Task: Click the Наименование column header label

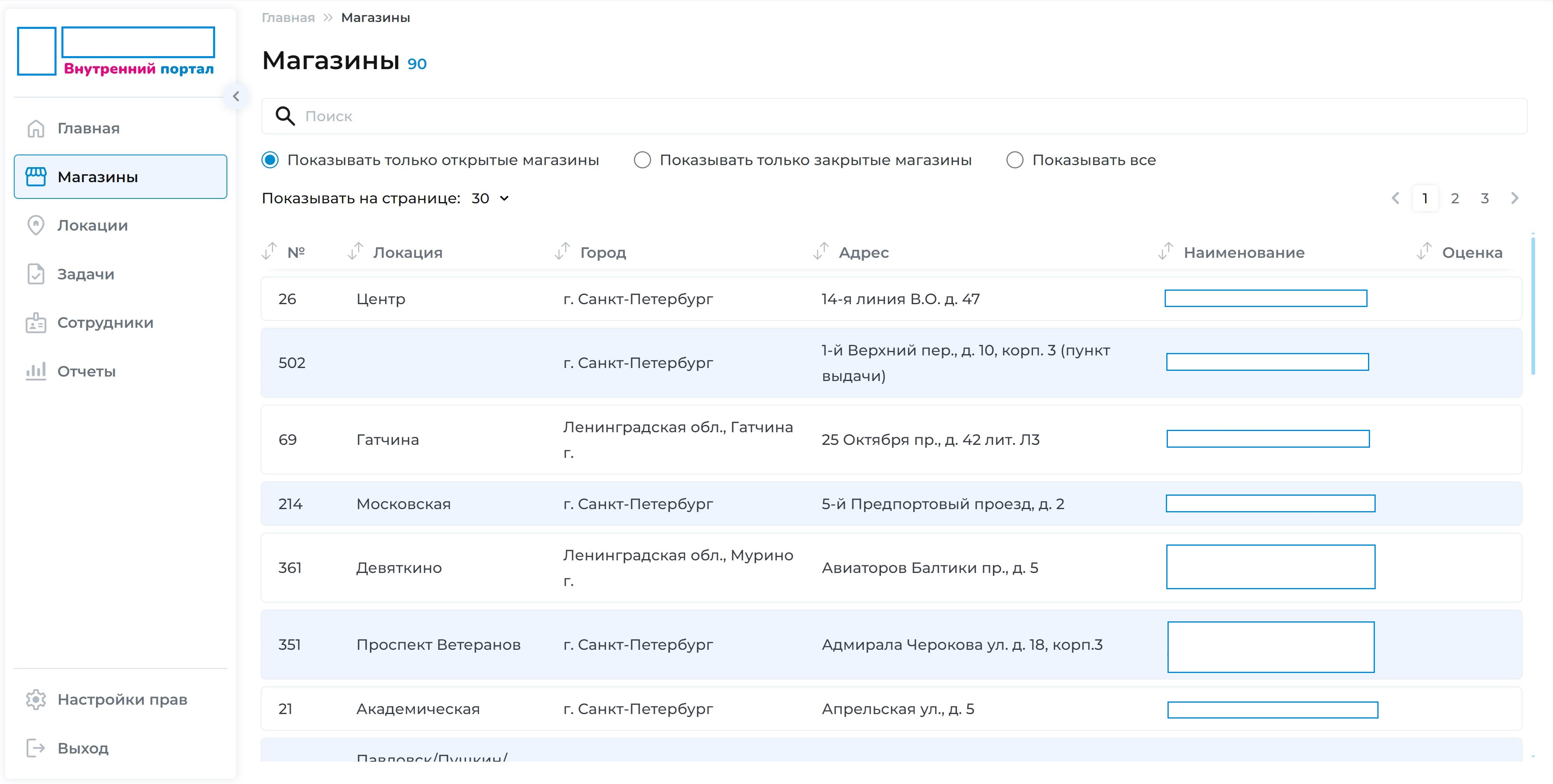Action: (x=1244, y=253)
